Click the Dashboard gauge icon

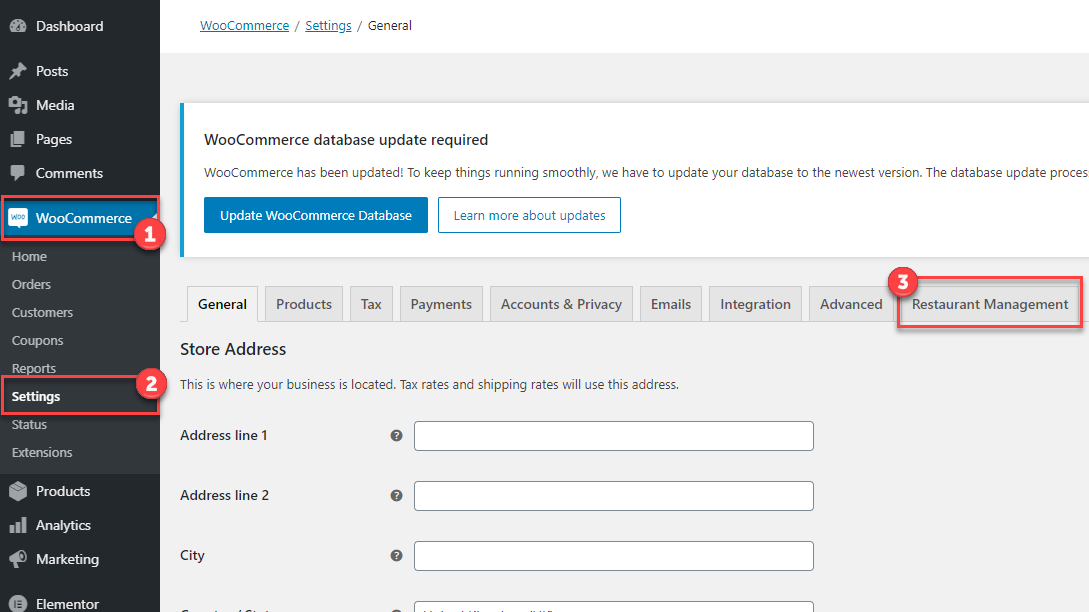[18, 26]
